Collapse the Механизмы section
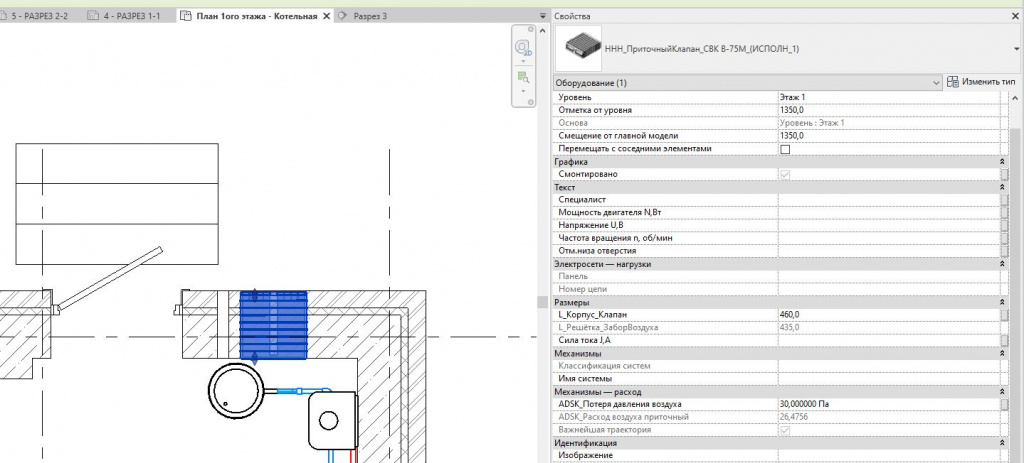Screen dimensions: 1024x463 tap(1002, 353)
